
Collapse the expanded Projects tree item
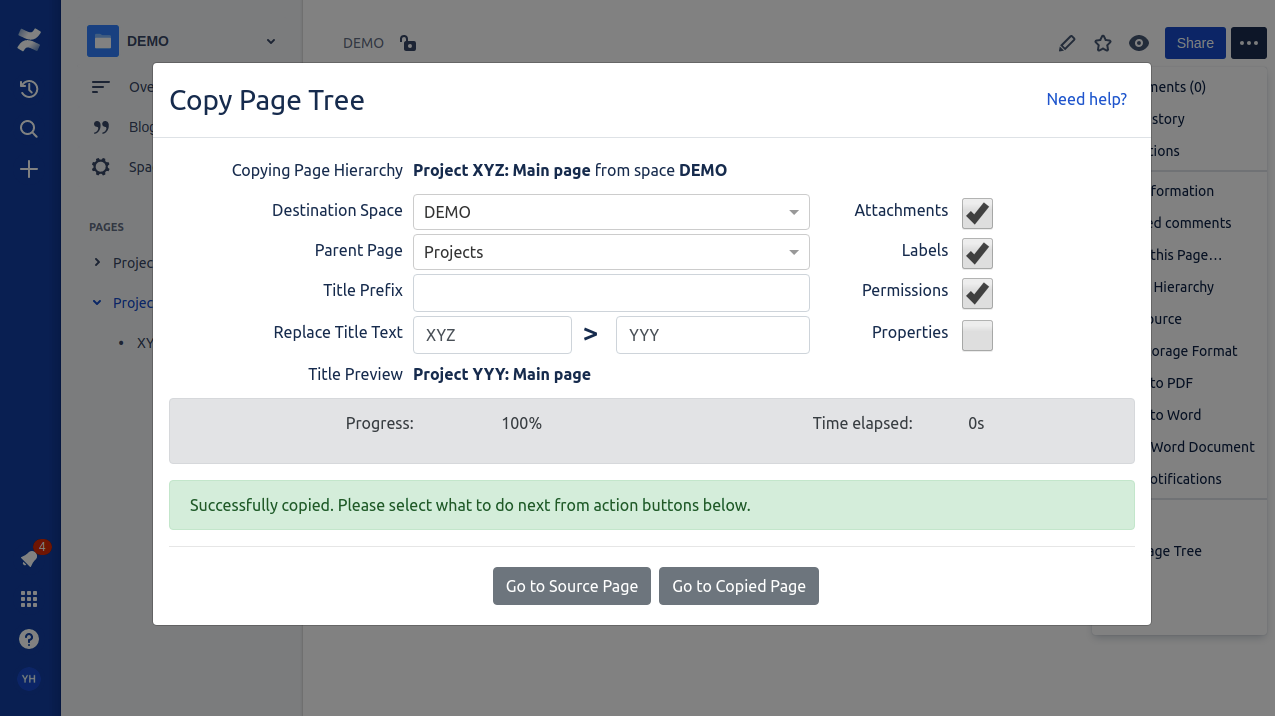[97, 302]
